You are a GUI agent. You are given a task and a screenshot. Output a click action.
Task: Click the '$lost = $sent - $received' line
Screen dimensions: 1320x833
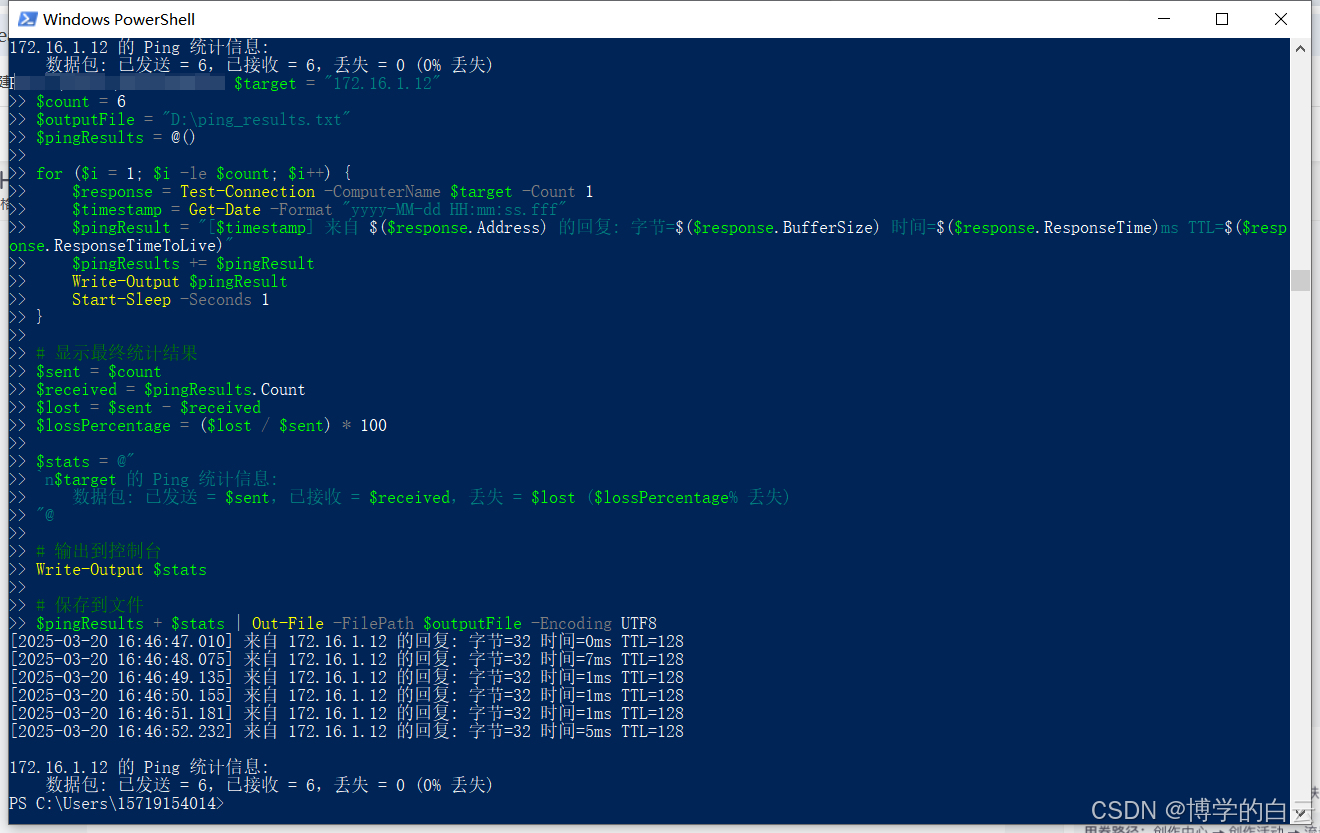148,408
